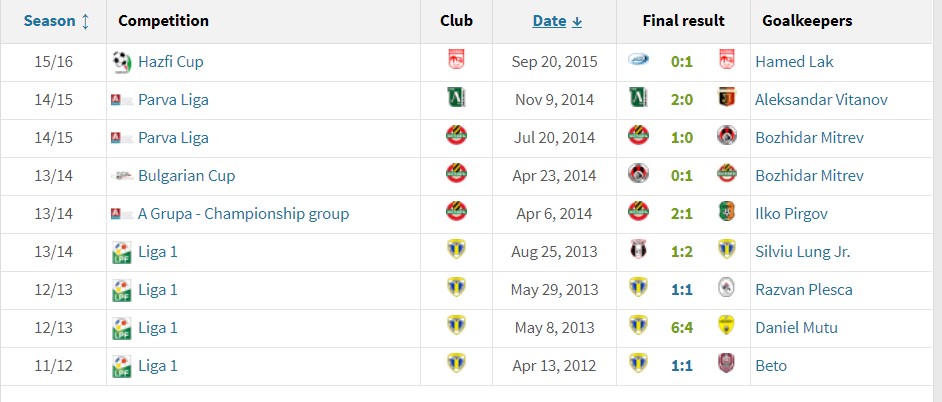This screenshot has height=402, width=942.
Task: Click the Hazfi Cup competition logo icon
Action: (122, 62)
